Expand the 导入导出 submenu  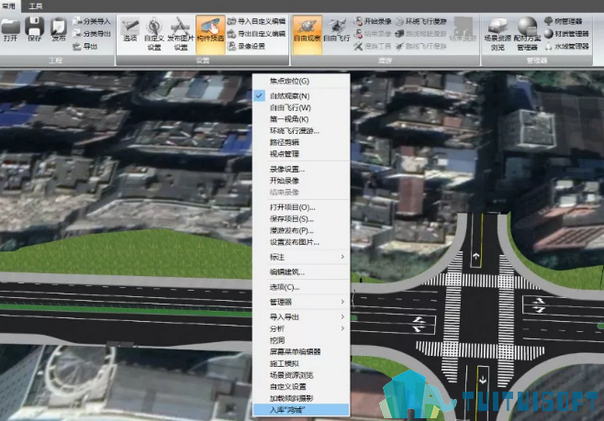pos(301,317)
